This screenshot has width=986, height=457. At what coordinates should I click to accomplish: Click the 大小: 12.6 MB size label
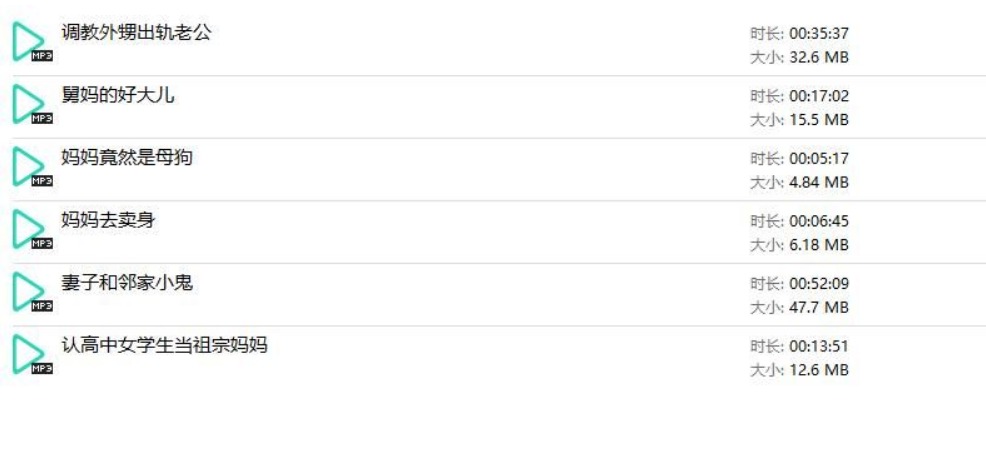pos(799,370)
